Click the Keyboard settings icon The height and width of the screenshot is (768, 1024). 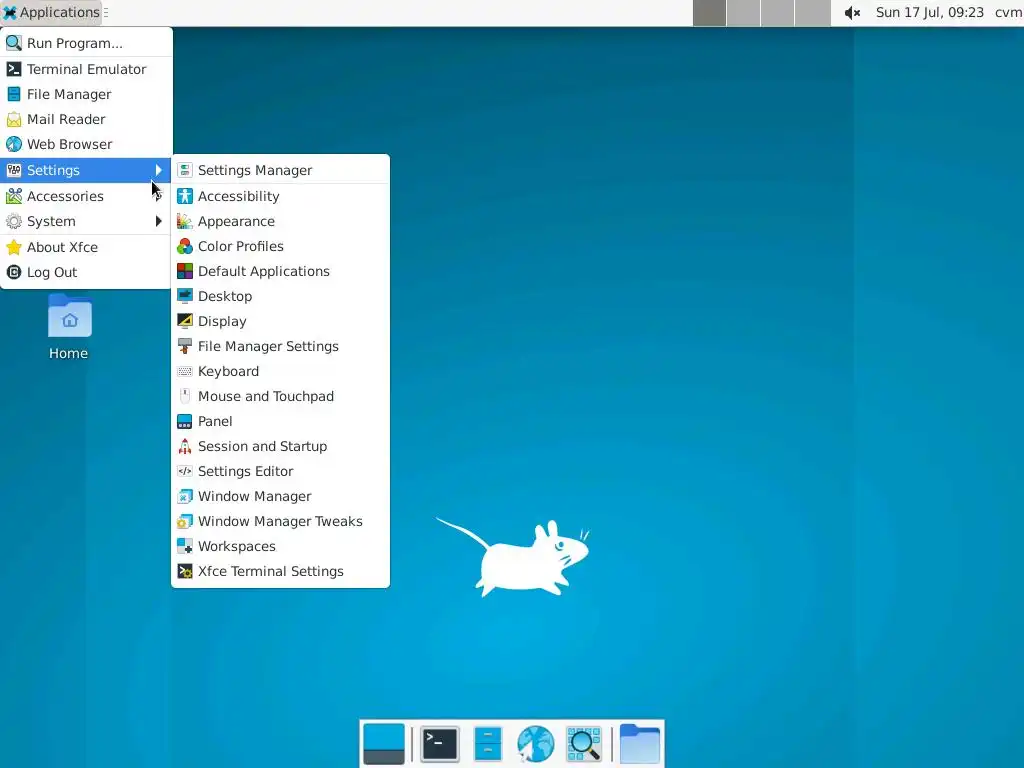pyautogui.click(x=185, y=371)
